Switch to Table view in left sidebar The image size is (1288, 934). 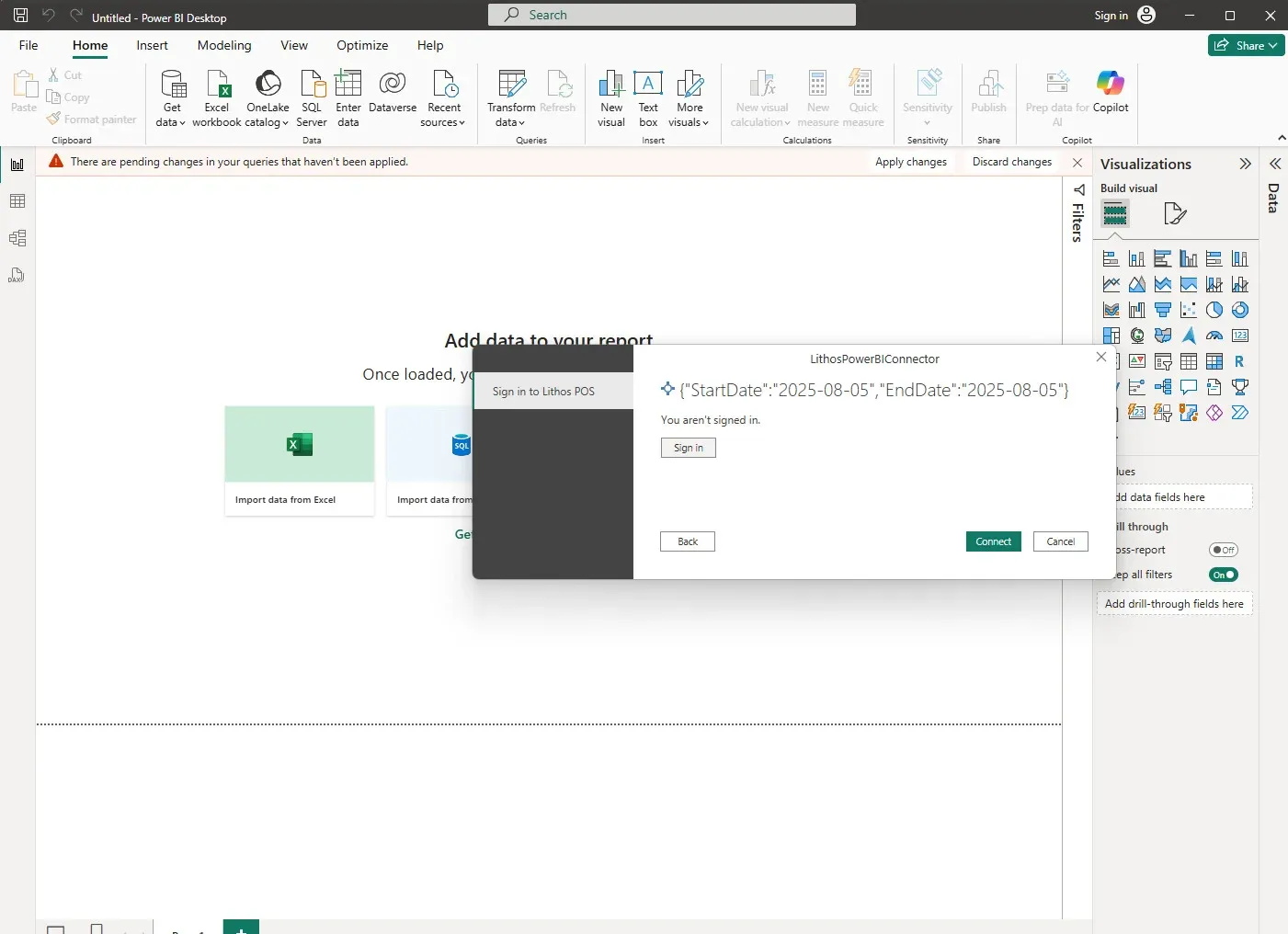[x=17, y=201]
